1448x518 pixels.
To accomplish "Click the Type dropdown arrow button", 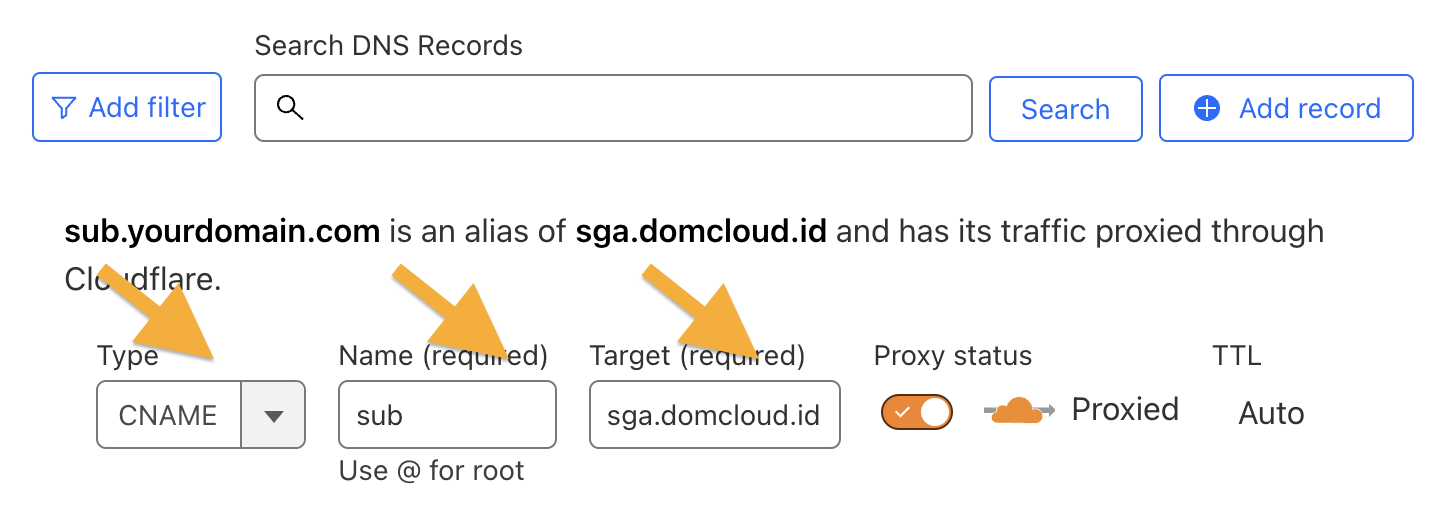I will click(273, 415).
